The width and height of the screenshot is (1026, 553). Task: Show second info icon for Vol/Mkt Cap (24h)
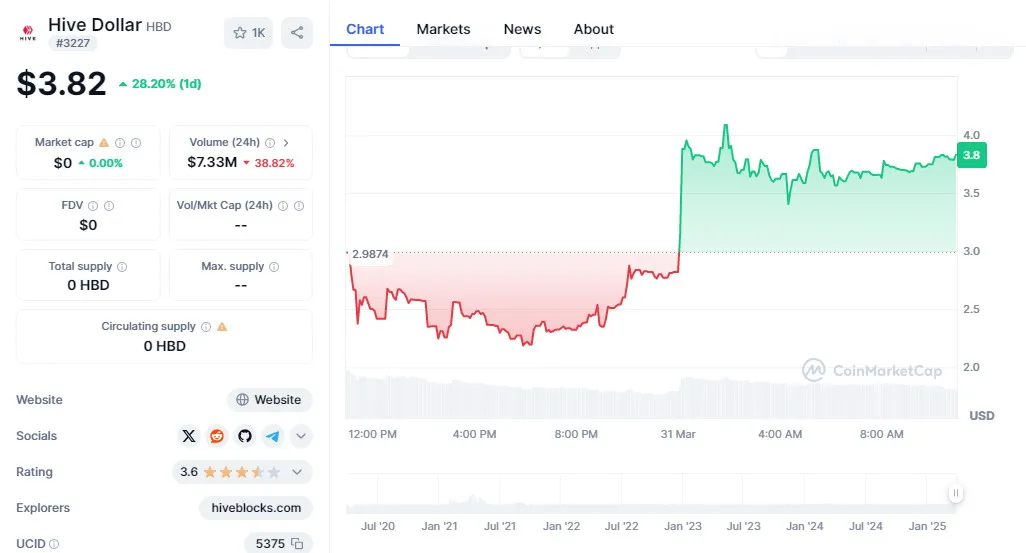pos(298,205)
